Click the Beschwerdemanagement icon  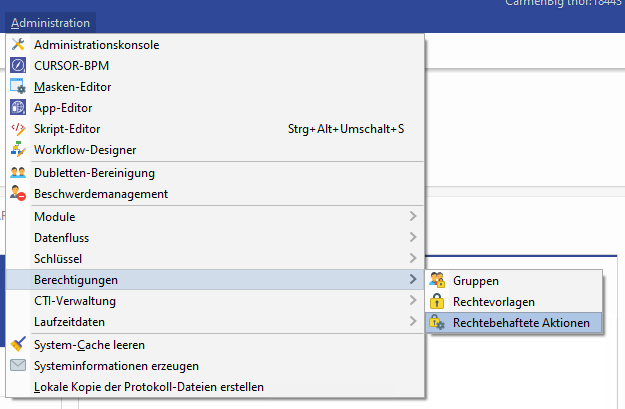(x=17, y=194)
